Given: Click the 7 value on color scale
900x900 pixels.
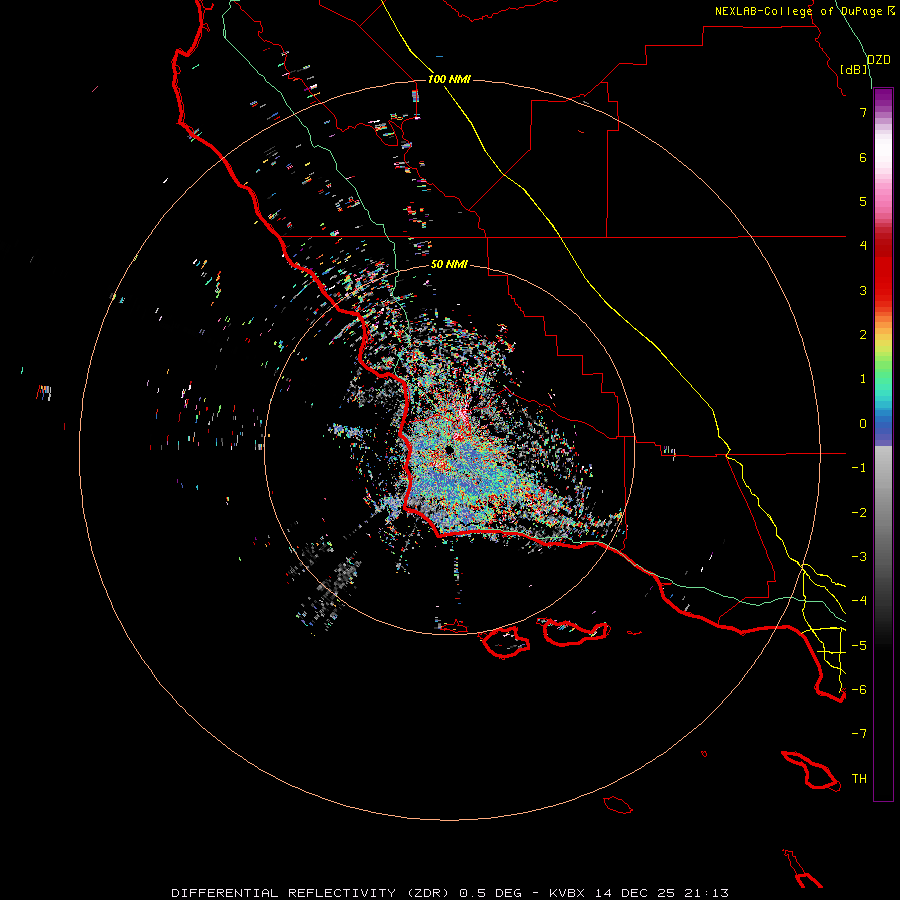Looking at the screenshot, I should 863,112.
